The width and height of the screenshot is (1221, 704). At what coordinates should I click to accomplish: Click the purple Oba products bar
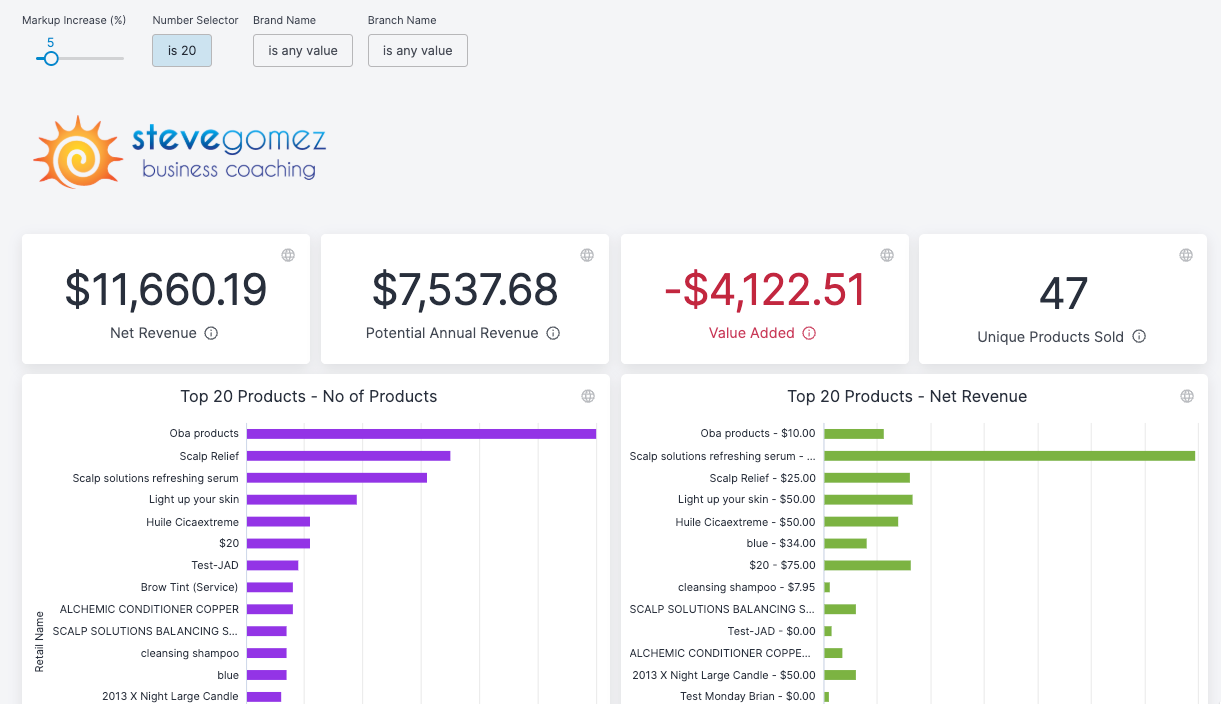tap(421, 434)
